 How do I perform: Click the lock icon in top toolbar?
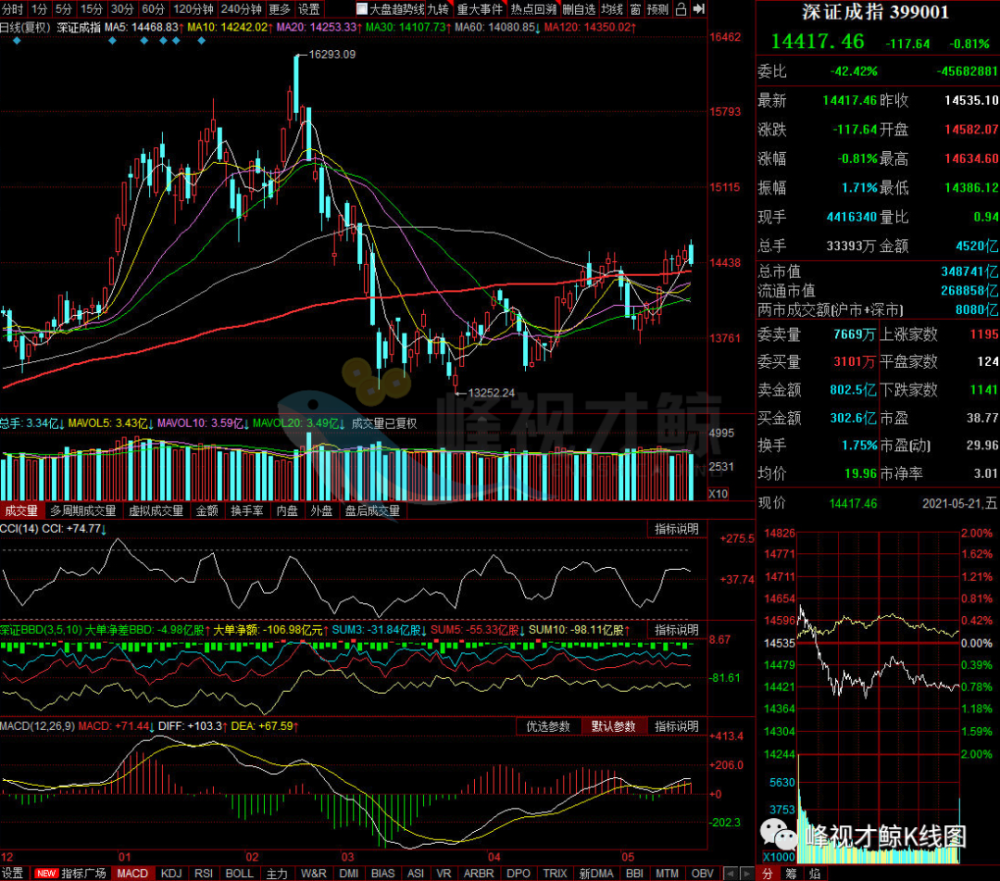(x=681, y=9)
